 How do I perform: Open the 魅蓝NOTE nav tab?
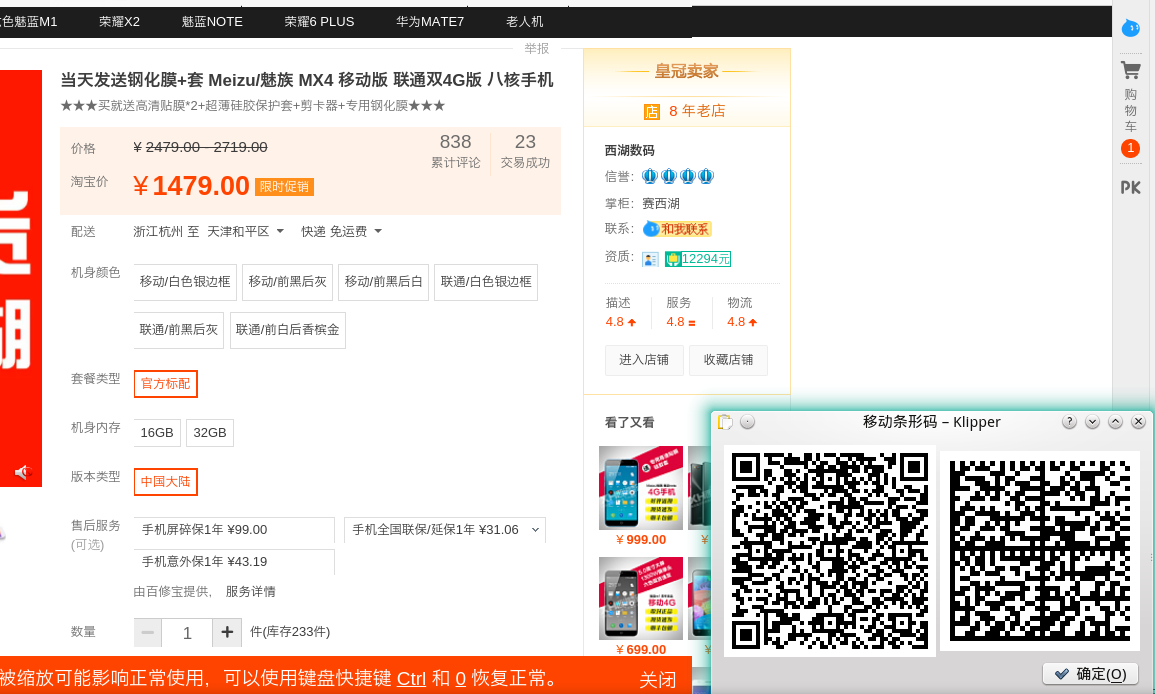pos(212,22)
